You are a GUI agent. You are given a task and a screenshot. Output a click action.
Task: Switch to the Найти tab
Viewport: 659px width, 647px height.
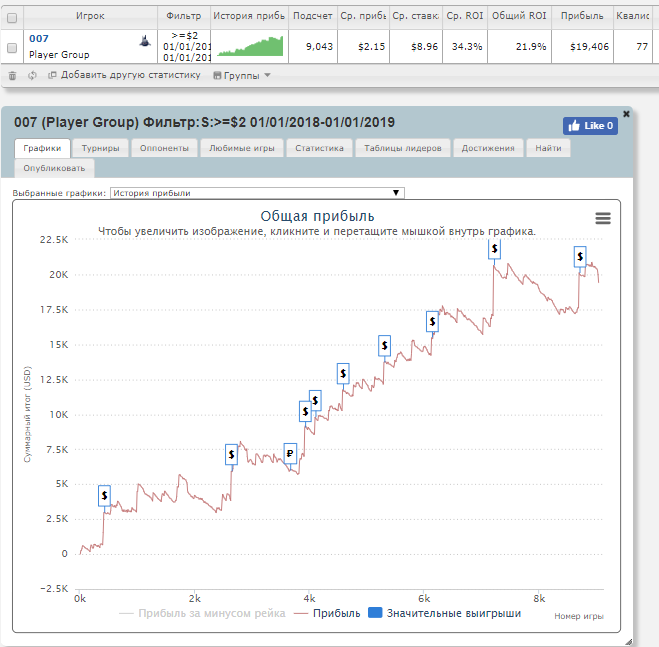548,148
